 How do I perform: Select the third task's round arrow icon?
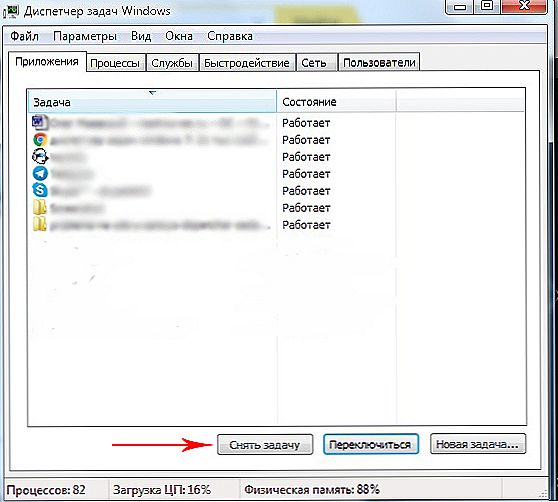coord(40,156)
